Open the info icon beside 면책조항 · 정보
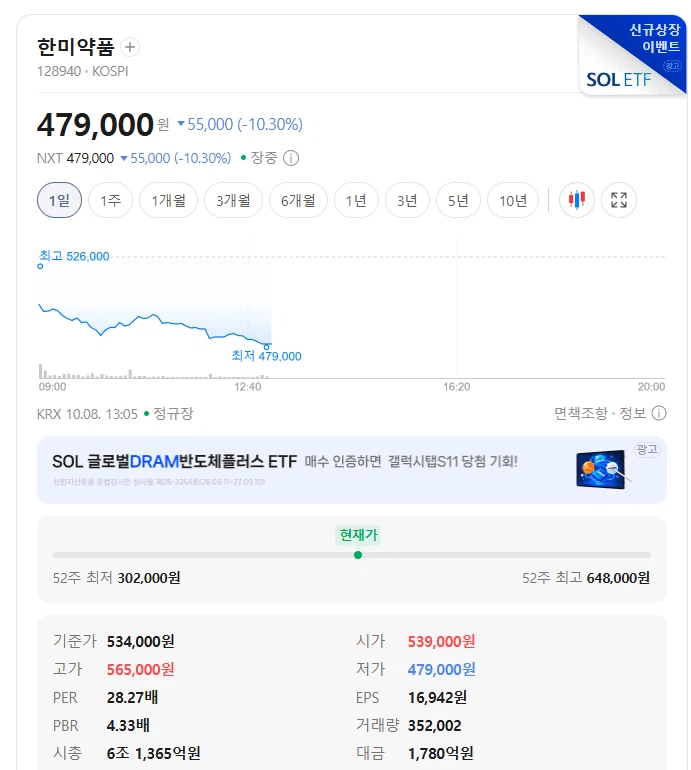 coord(659,413)
